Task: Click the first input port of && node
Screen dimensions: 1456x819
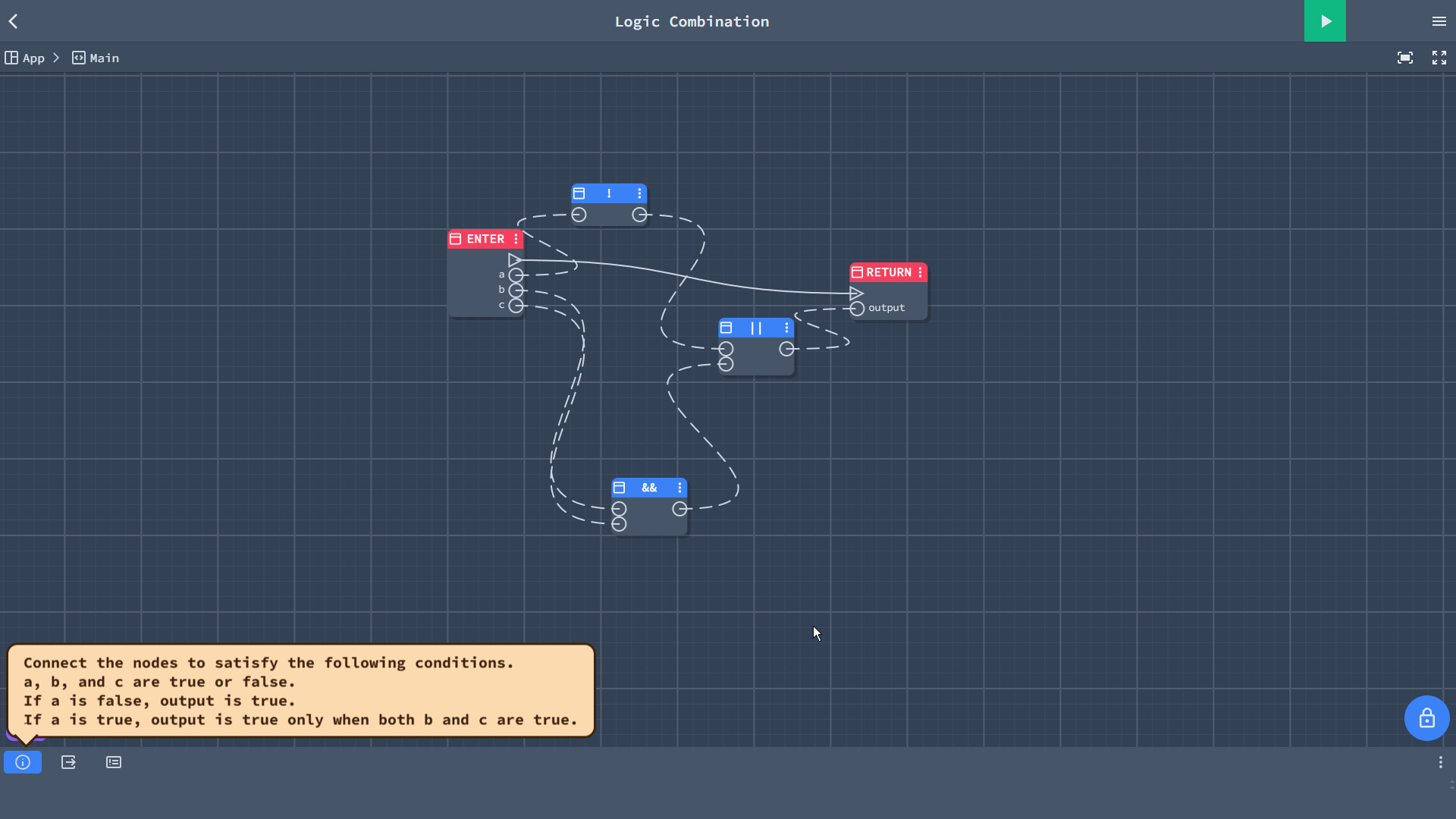Action: coord(619,509)
